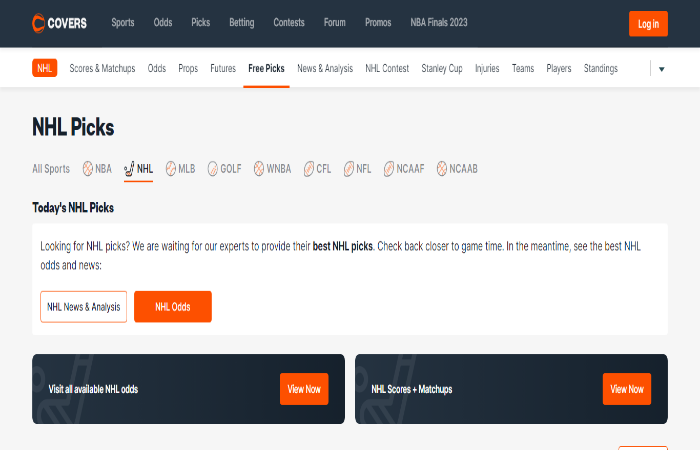Open the Sports top menu
Viewport: 700px width, 450px height.
click(123, 23)
